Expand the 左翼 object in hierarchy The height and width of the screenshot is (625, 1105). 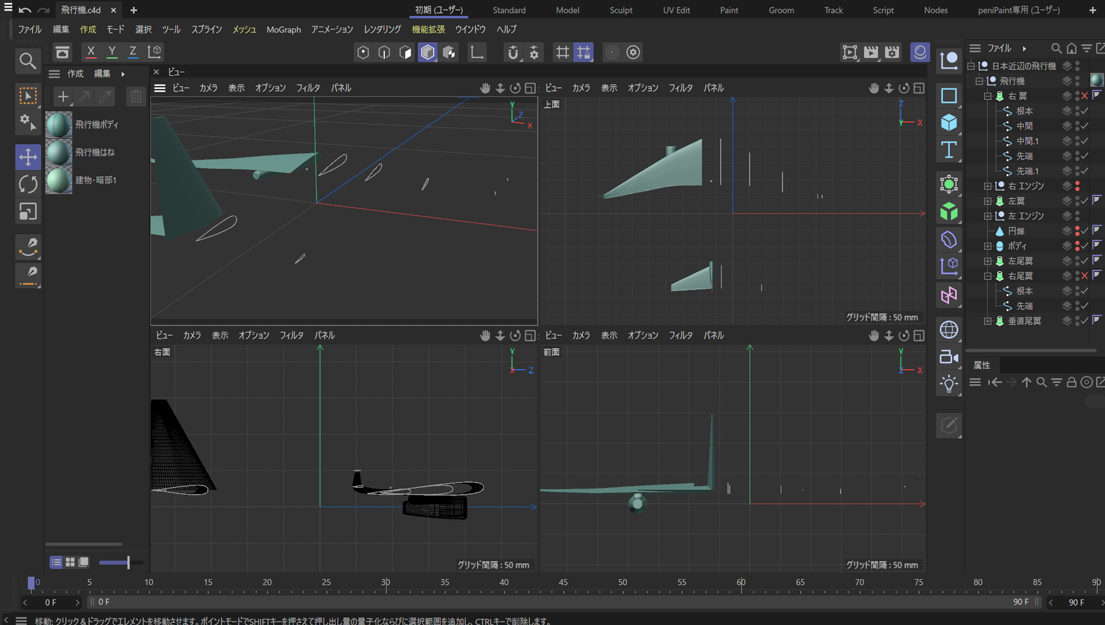[988, 201]
